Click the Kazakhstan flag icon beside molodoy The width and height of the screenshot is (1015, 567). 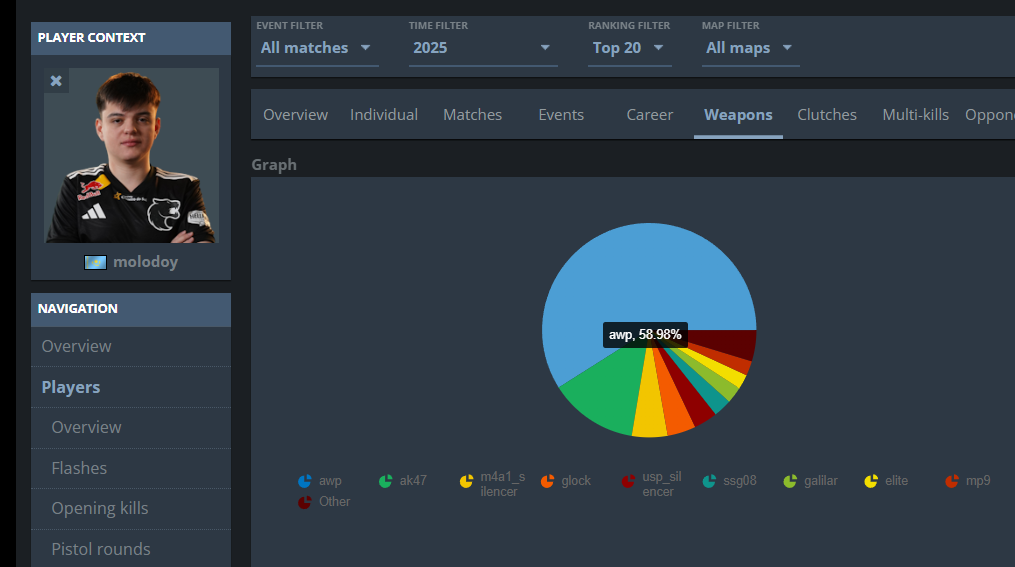click(95, 262)
